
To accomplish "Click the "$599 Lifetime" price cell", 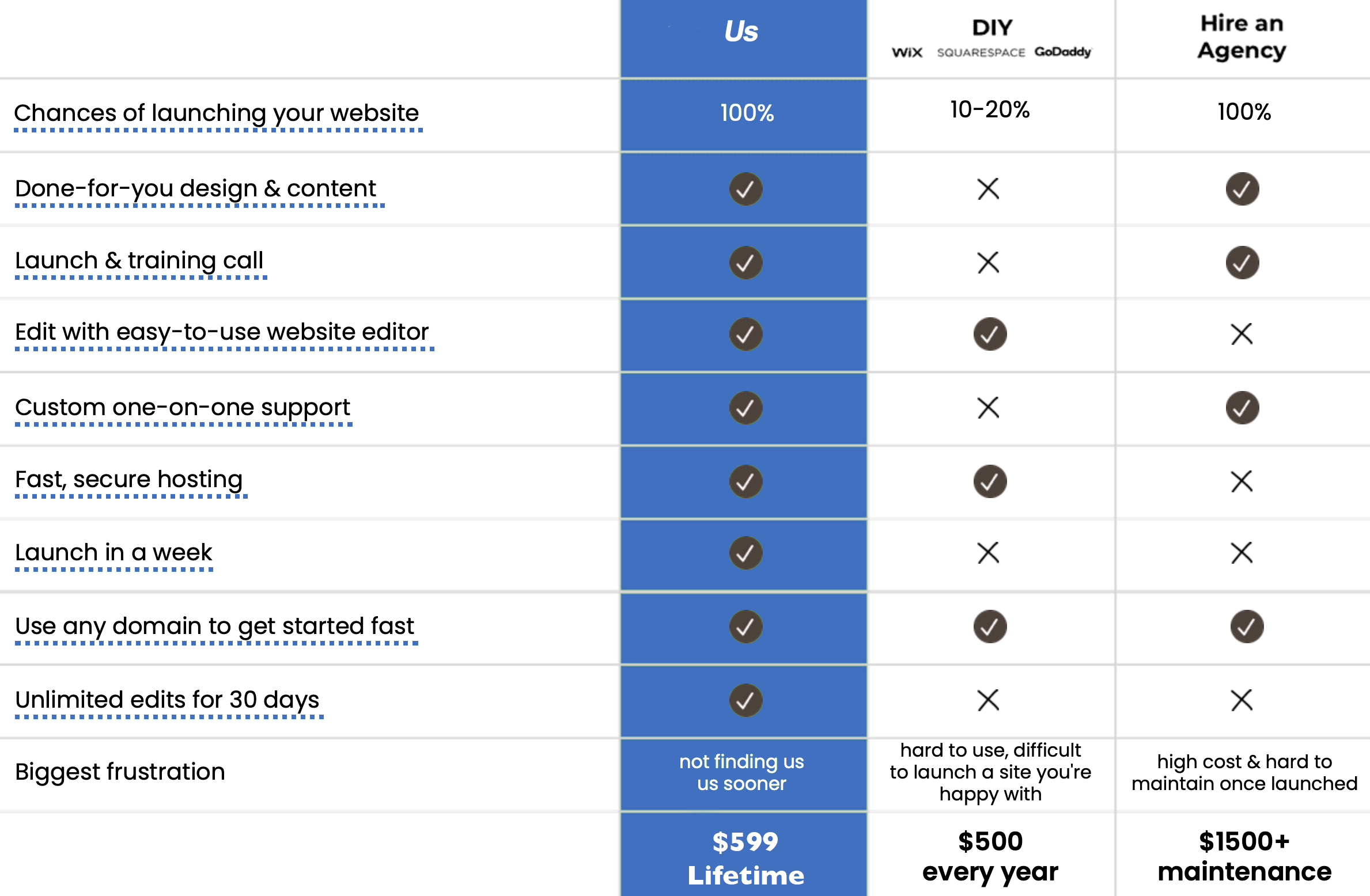I will pos(745,858).
